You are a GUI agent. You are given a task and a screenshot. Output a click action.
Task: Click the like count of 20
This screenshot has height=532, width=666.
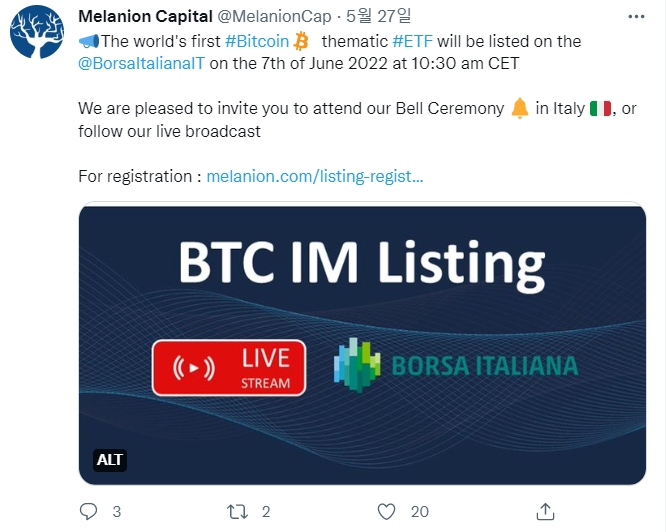click(x=419, y=511)
